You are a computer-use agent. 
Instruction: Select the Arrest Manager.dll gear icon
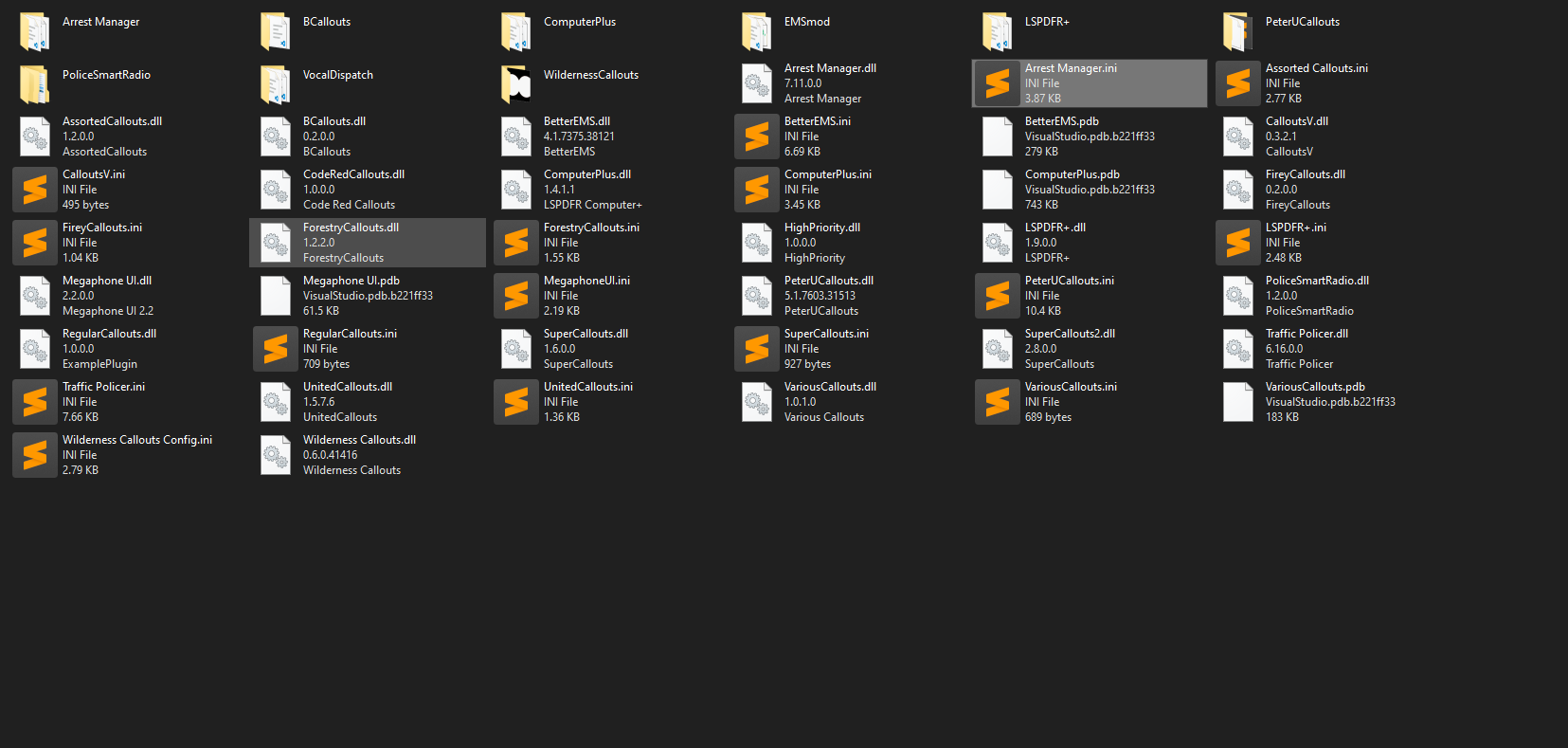point(757,83)
